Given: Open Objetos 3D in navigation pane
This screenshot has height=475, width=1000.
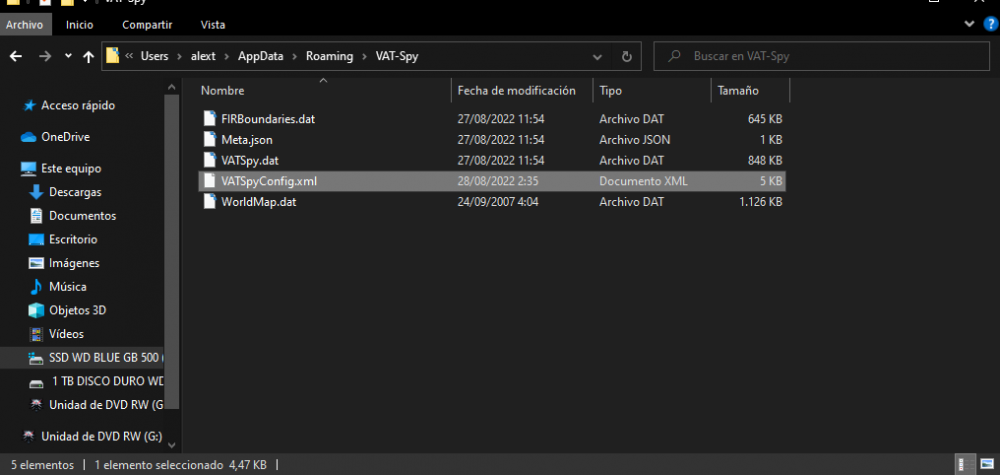Looking at the screenshot, I should click(x=77, y=310).
